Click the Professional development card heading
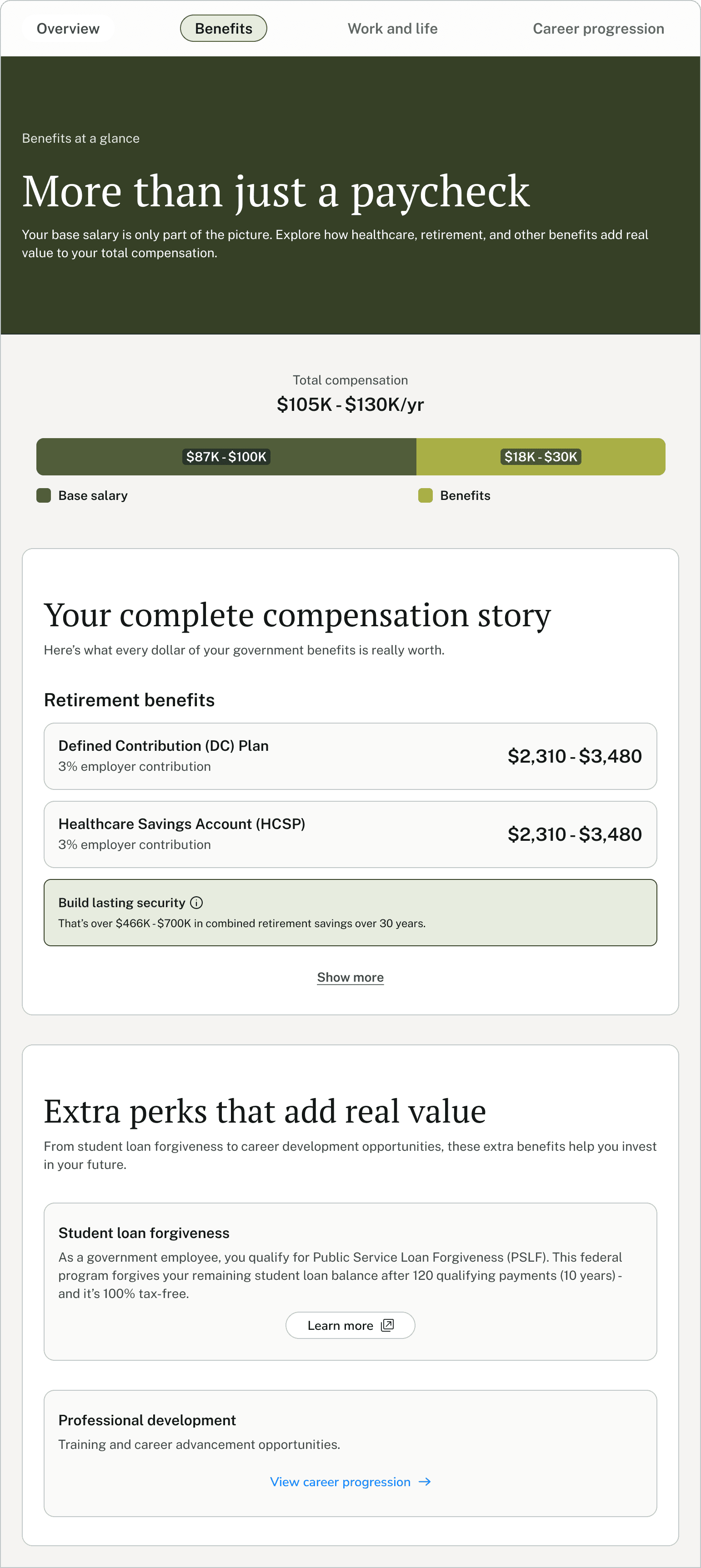The width and height of the screenshot is (701, 1568). (x=147, y=1420)
